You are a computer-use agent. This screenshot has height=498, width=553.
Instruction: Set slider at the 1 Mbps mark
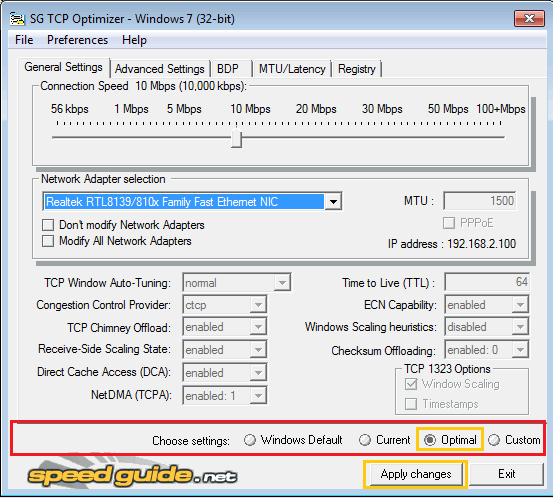point(131,138)
